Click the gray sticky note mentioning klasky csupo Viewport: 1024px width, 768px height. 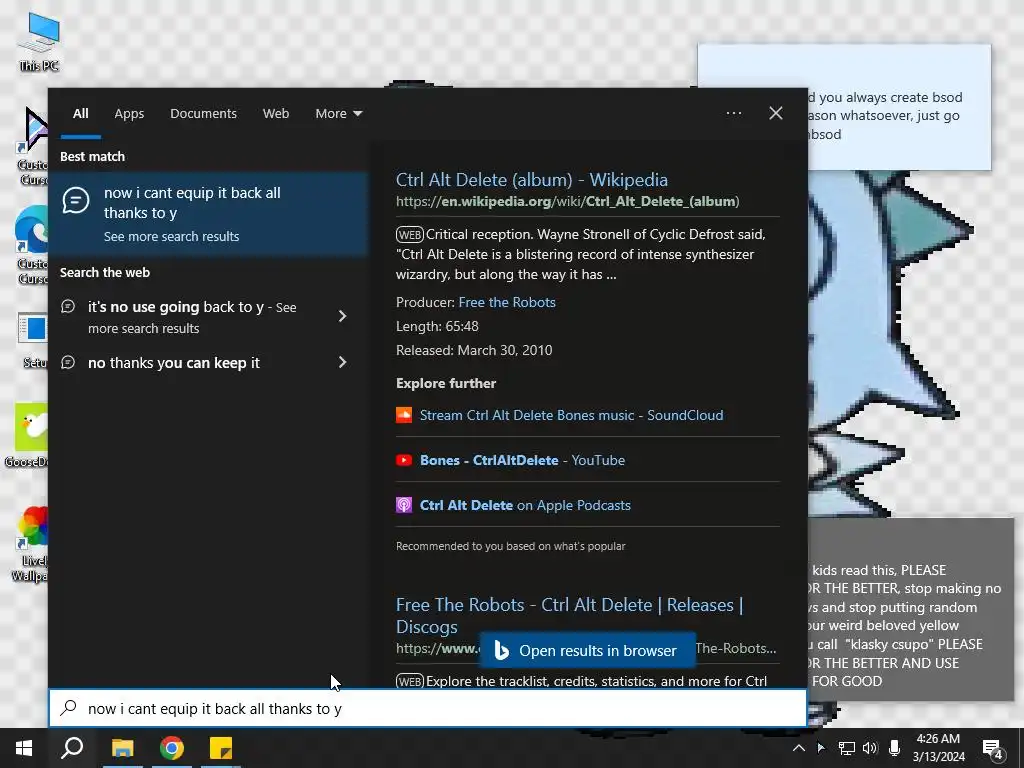(910, 609)
